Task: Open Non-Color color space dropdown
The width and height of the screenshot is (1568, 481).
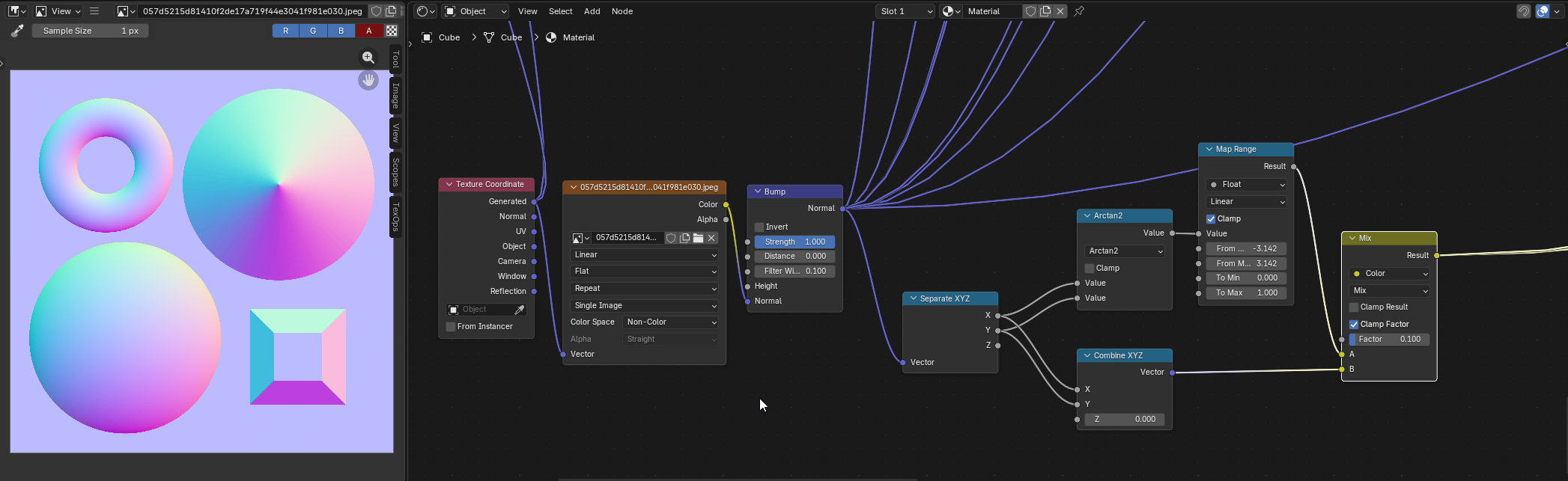Action: tap(670, 322)
